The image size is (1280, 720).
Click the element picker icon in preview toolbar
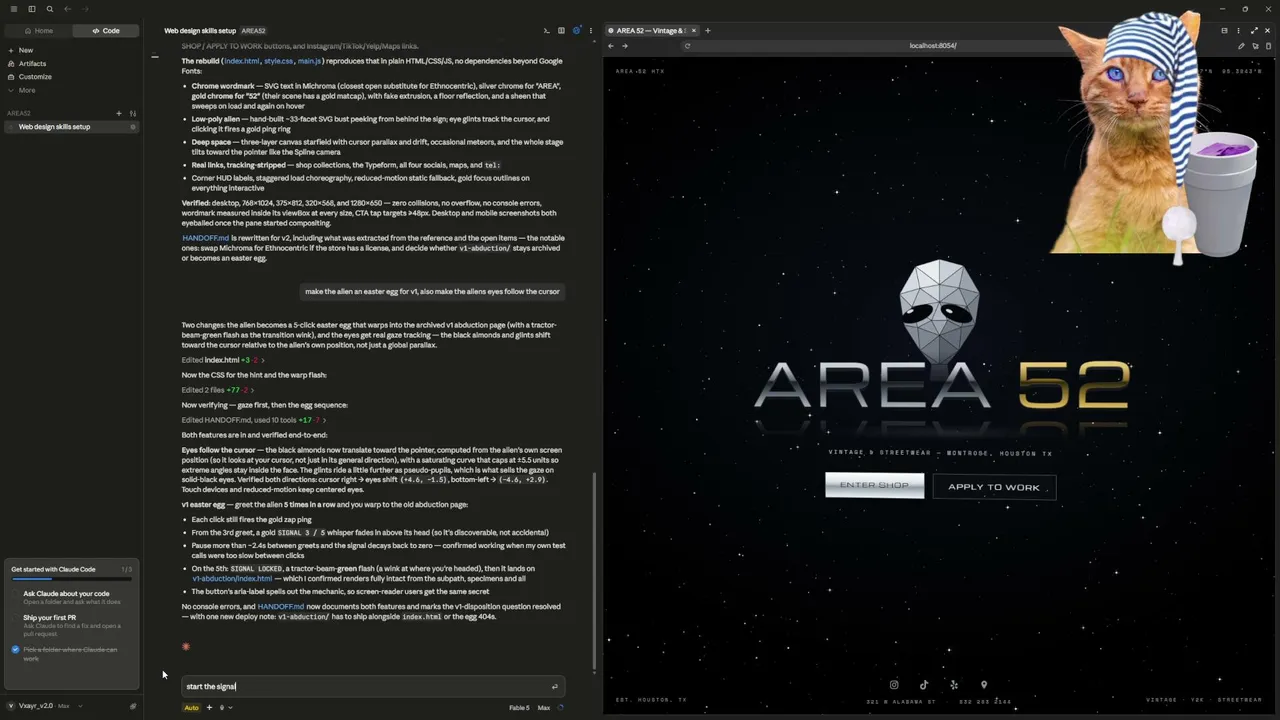pyautogui.click(x=1255, y=46)
